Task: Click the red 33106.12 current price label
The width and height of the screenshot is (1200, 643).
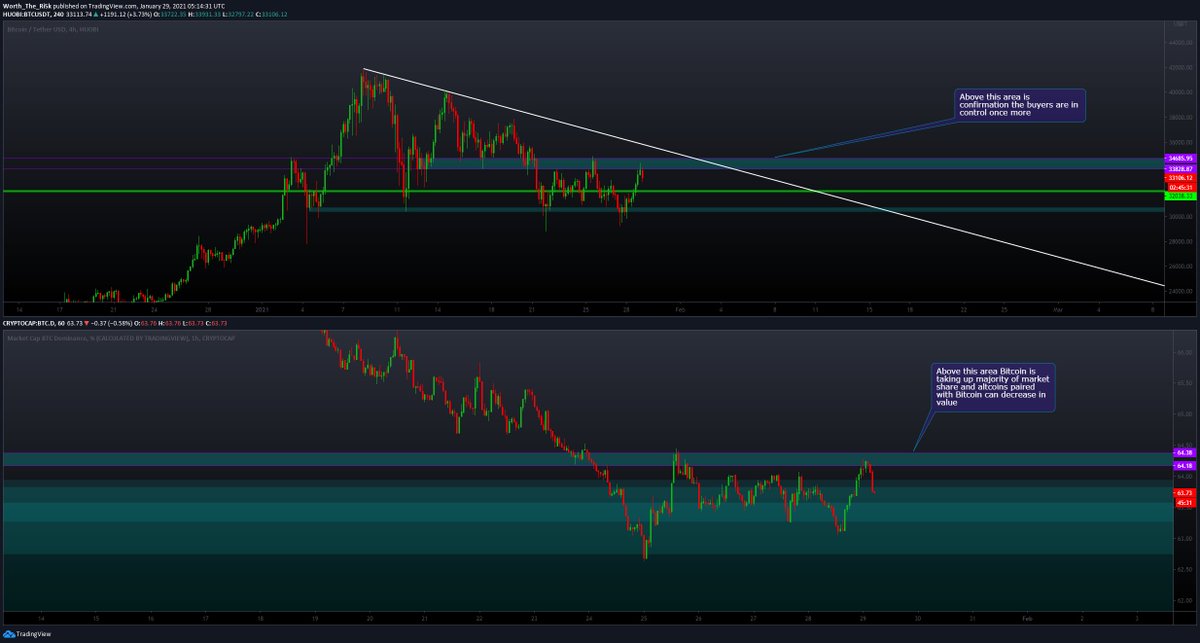Action: [x=1180, y=178]
